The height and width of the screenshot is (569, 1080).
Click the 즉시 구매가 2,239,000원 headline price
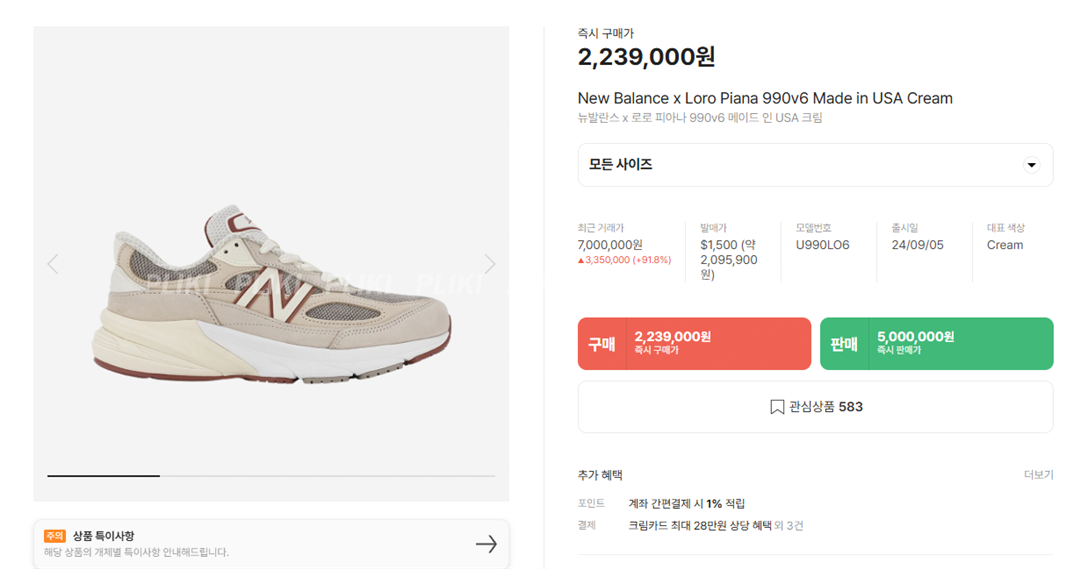point(646,57)
